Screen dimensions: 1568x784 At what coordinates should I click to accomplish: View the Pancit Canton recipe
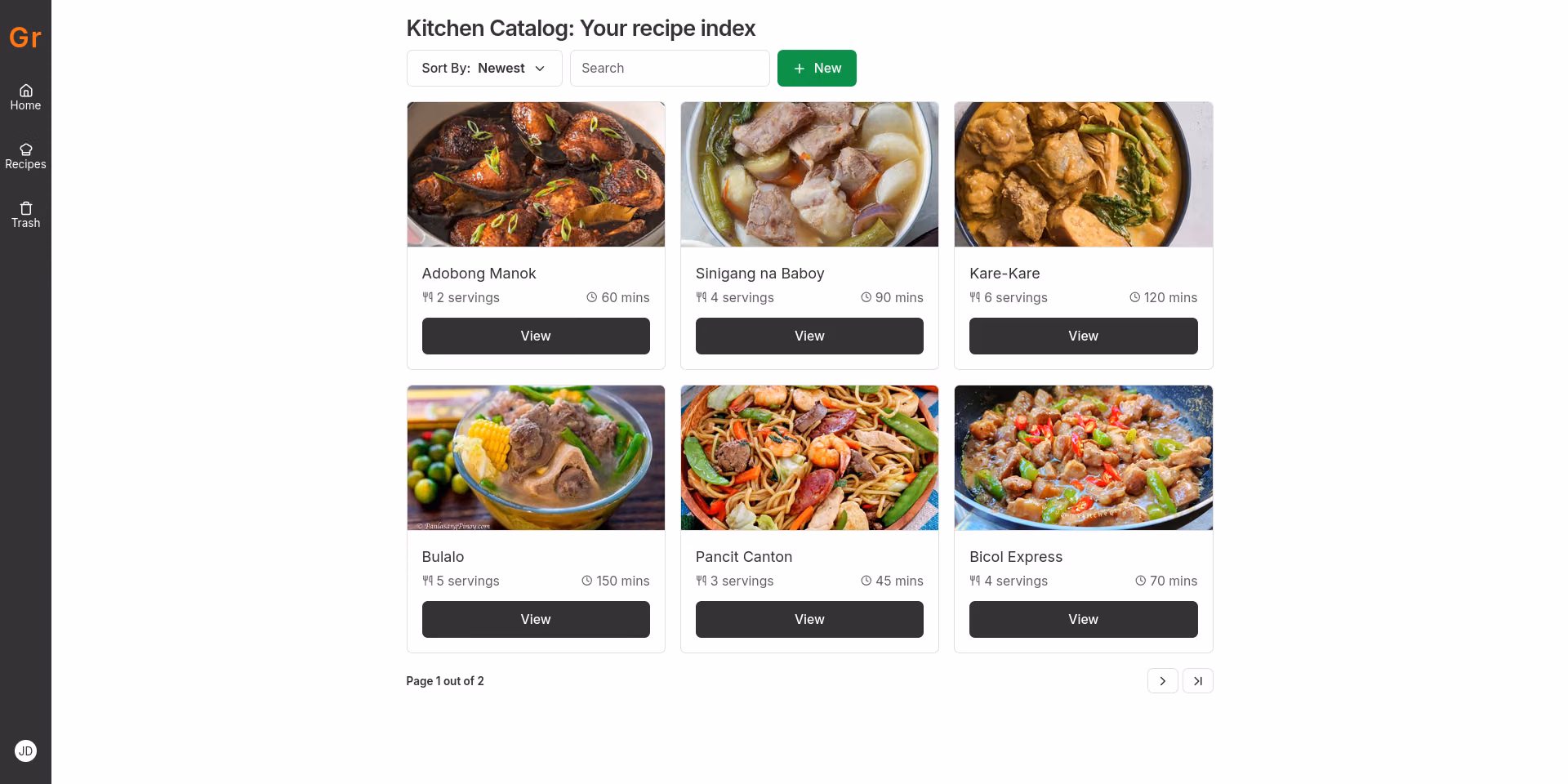[809, 620]
